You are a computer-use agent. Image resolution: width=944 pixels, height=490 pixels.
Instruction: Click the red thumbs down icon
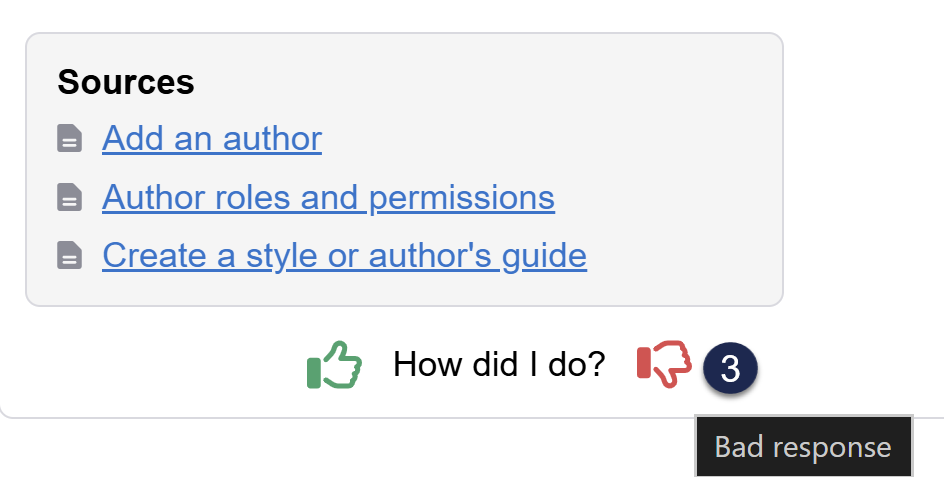663,364
